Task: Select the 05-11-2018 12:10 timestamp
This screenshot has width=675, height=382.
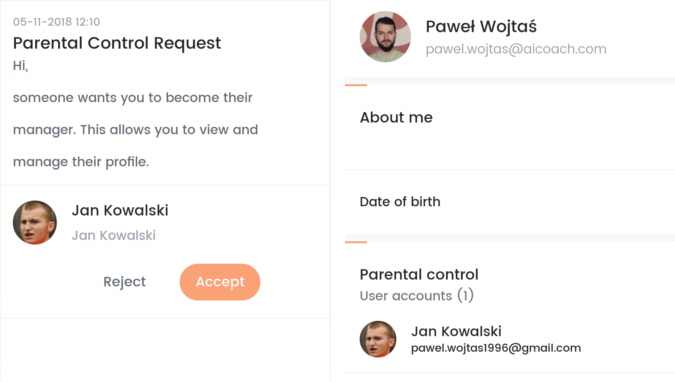Action: pos(56,22)
